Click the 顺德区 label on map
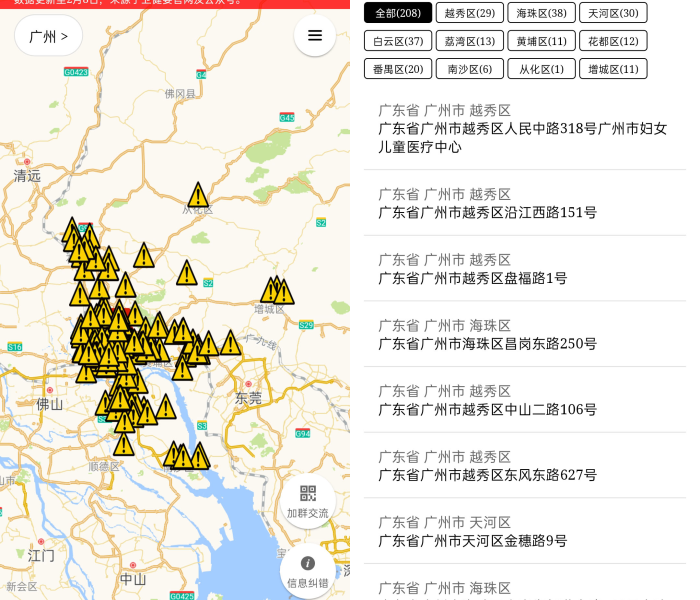This screenshot has width=700, height=600. click(x=104, y=467)
